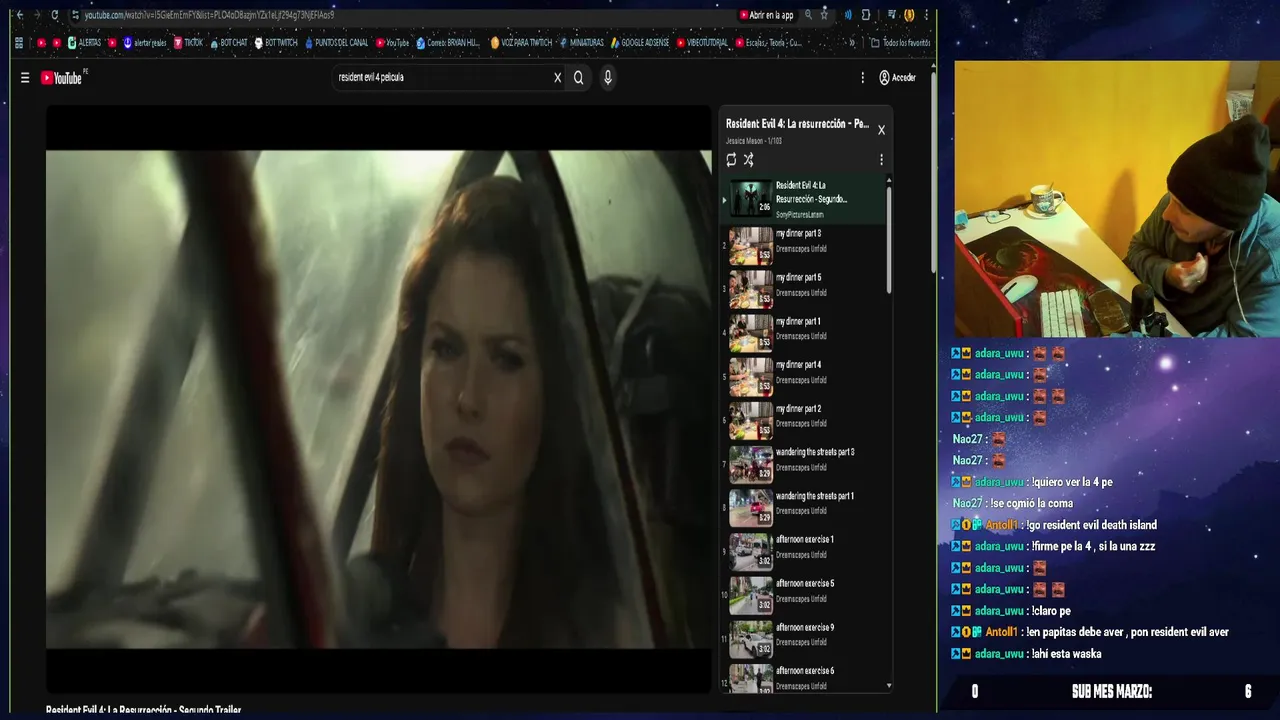Open 'wandering the streets part 1' video
Image resolution: width=1280 pixels, height=720 pixels.
pyautogui.click(x=804, y=508)
